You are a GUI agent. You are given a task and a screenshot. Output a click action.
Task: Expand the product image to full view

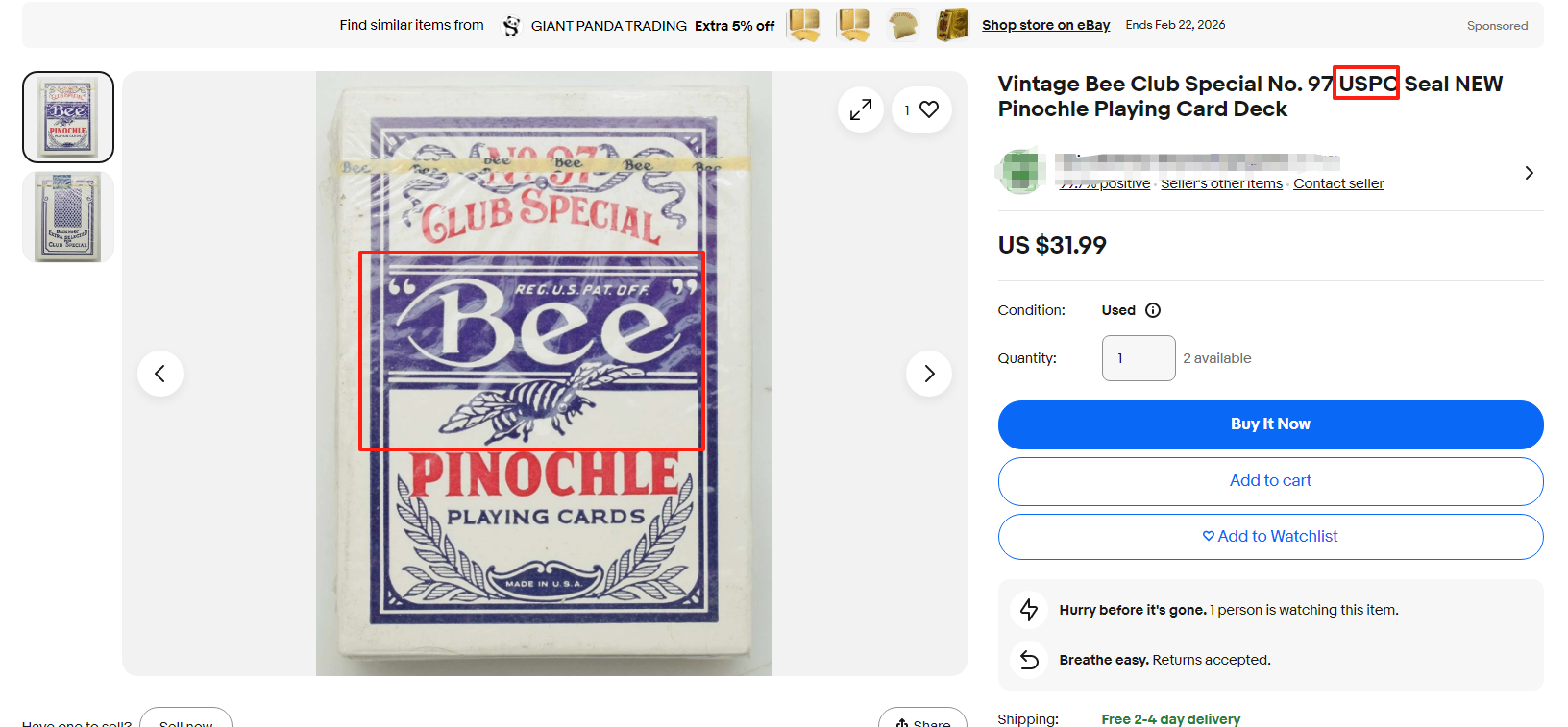[860, 110]
